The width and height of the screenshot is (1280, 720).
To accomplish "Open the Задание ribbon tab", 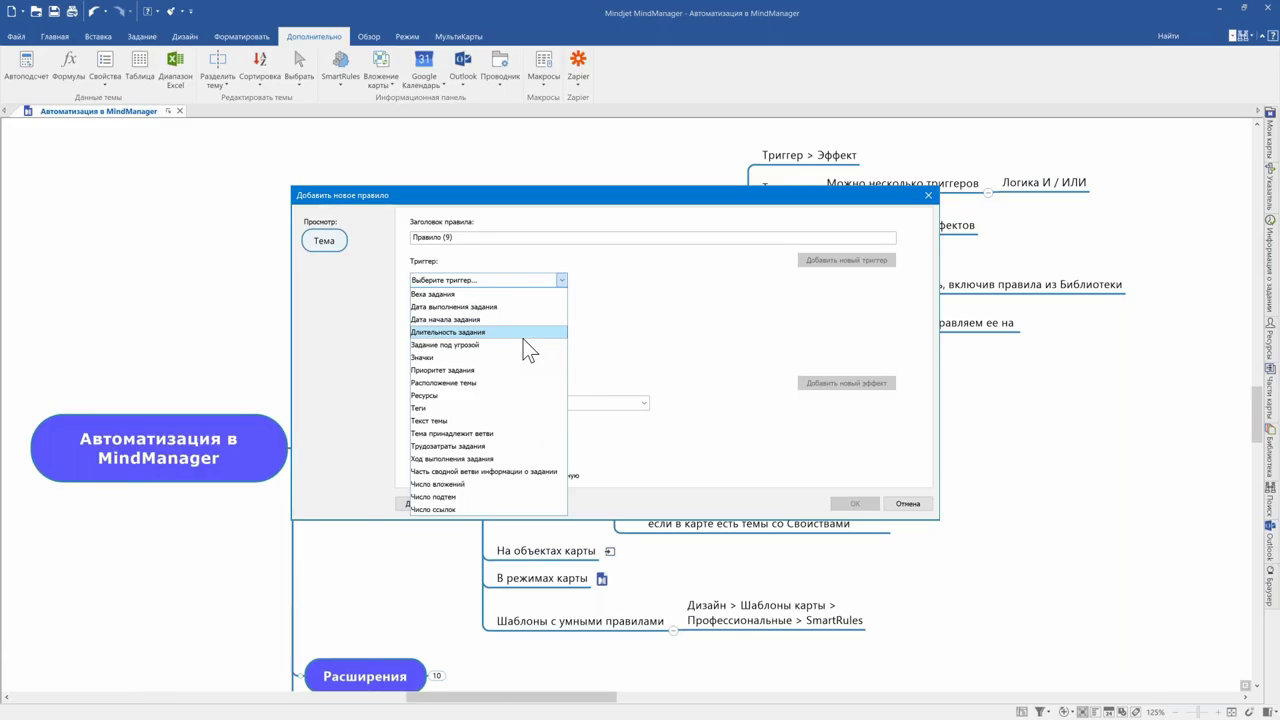I will click(x=142, y=37).
